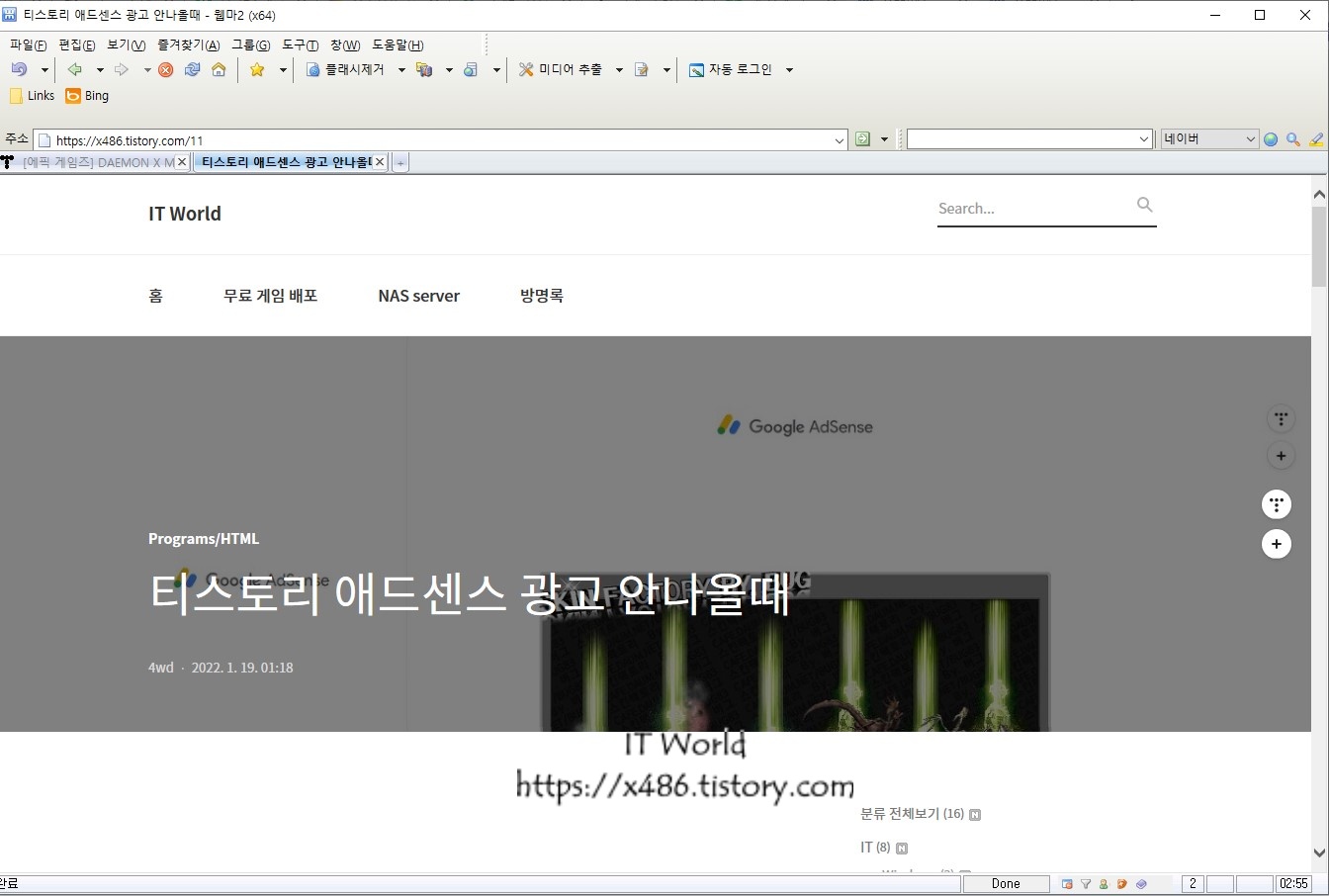The image size is (1329, 896).
Task: Click the notepad edit icon in toolbar
Action: click(642, 69)
